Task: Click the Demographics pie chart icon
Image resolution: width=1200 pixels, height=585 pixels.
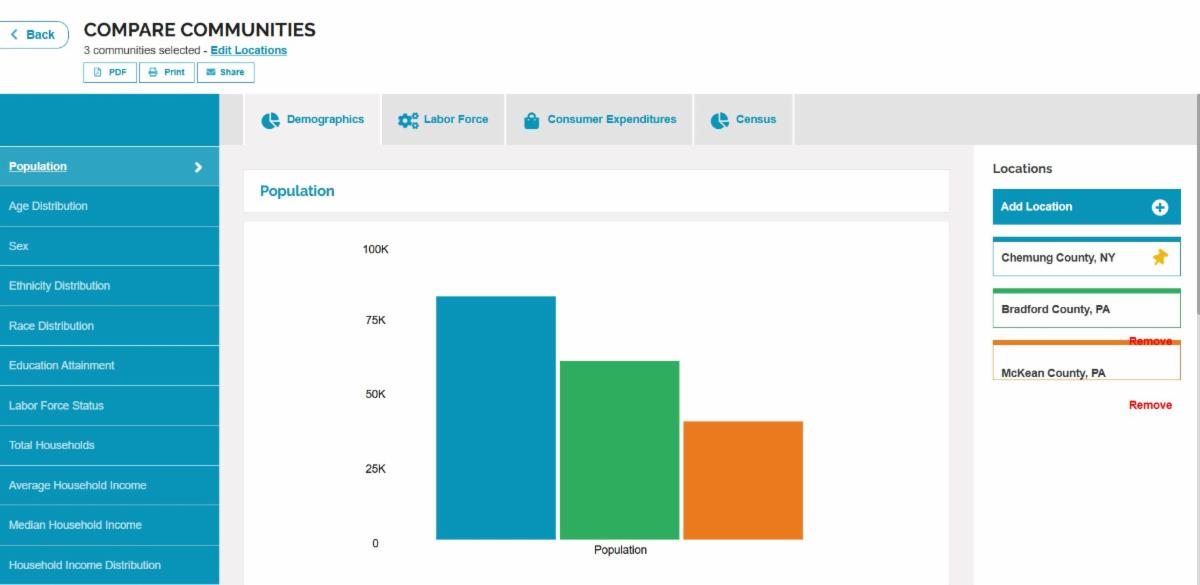Action: pyautogui.click(x=270, y=120)
